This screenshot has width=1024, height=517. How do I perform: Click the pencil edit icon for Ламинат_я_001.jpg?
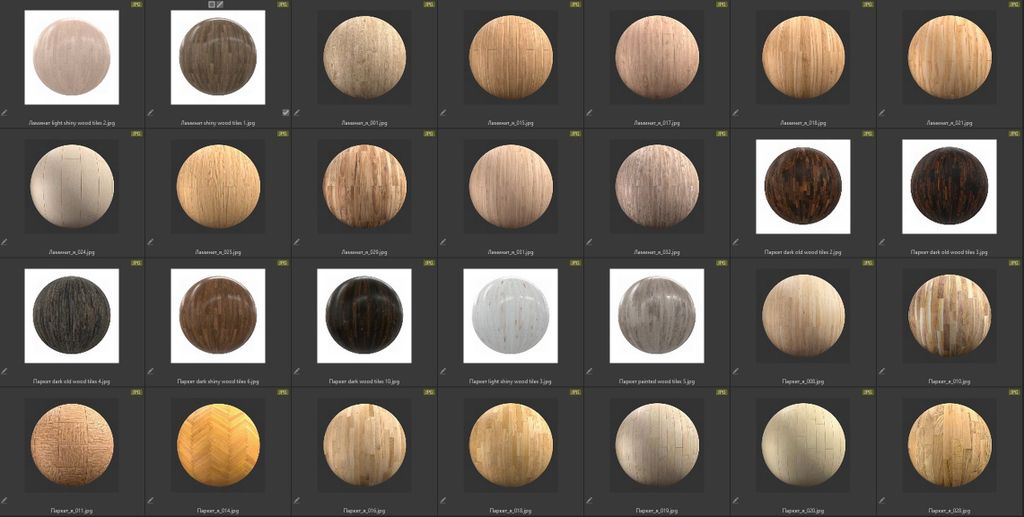coord(296,113)
